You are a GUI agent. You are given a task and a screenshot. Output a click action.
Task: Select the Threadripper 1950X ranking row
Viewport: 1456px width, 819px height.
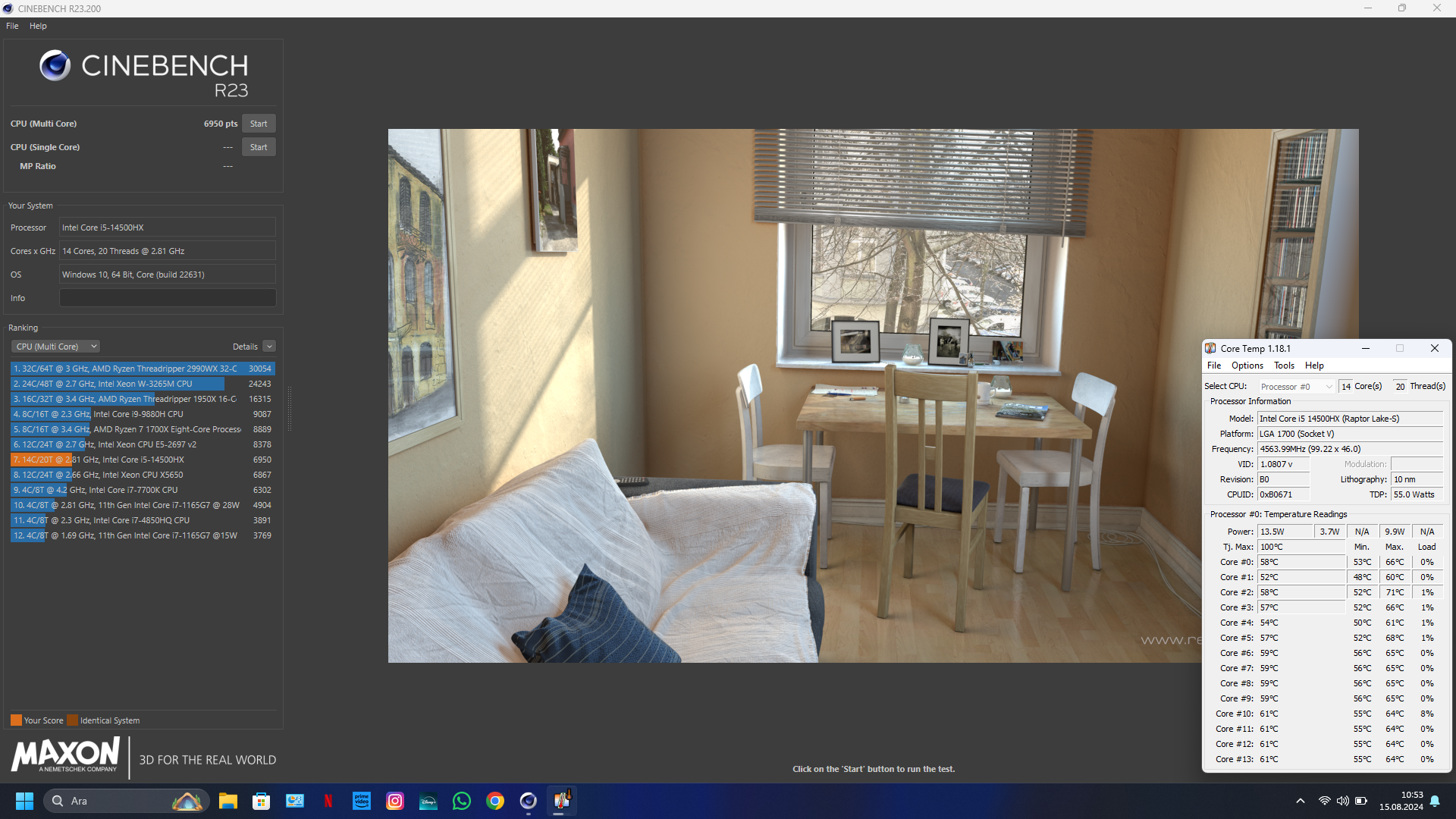(143, 399)
